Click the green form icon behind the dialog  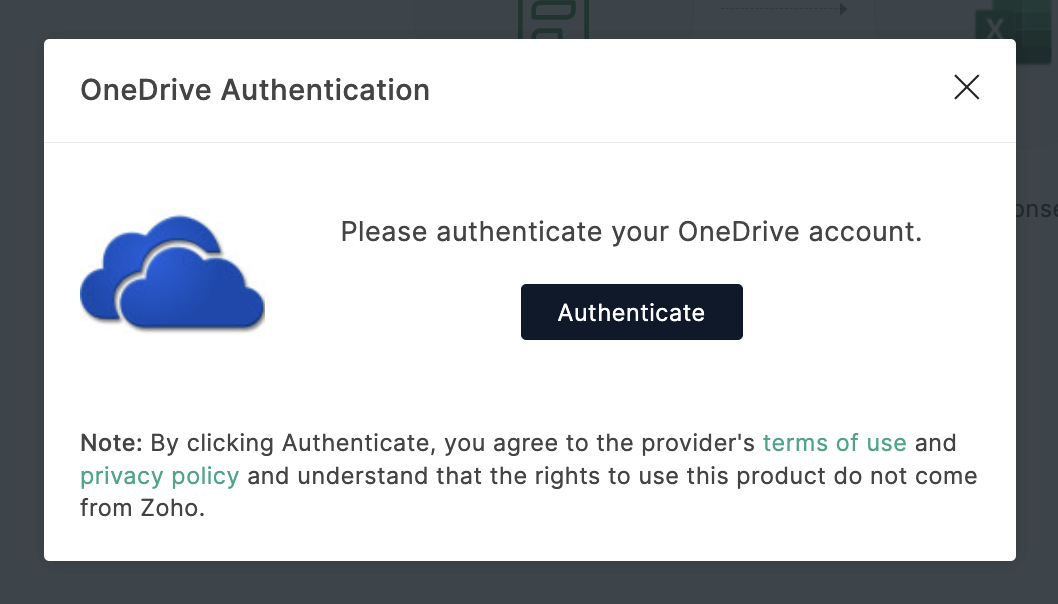[x=553, y=19]
